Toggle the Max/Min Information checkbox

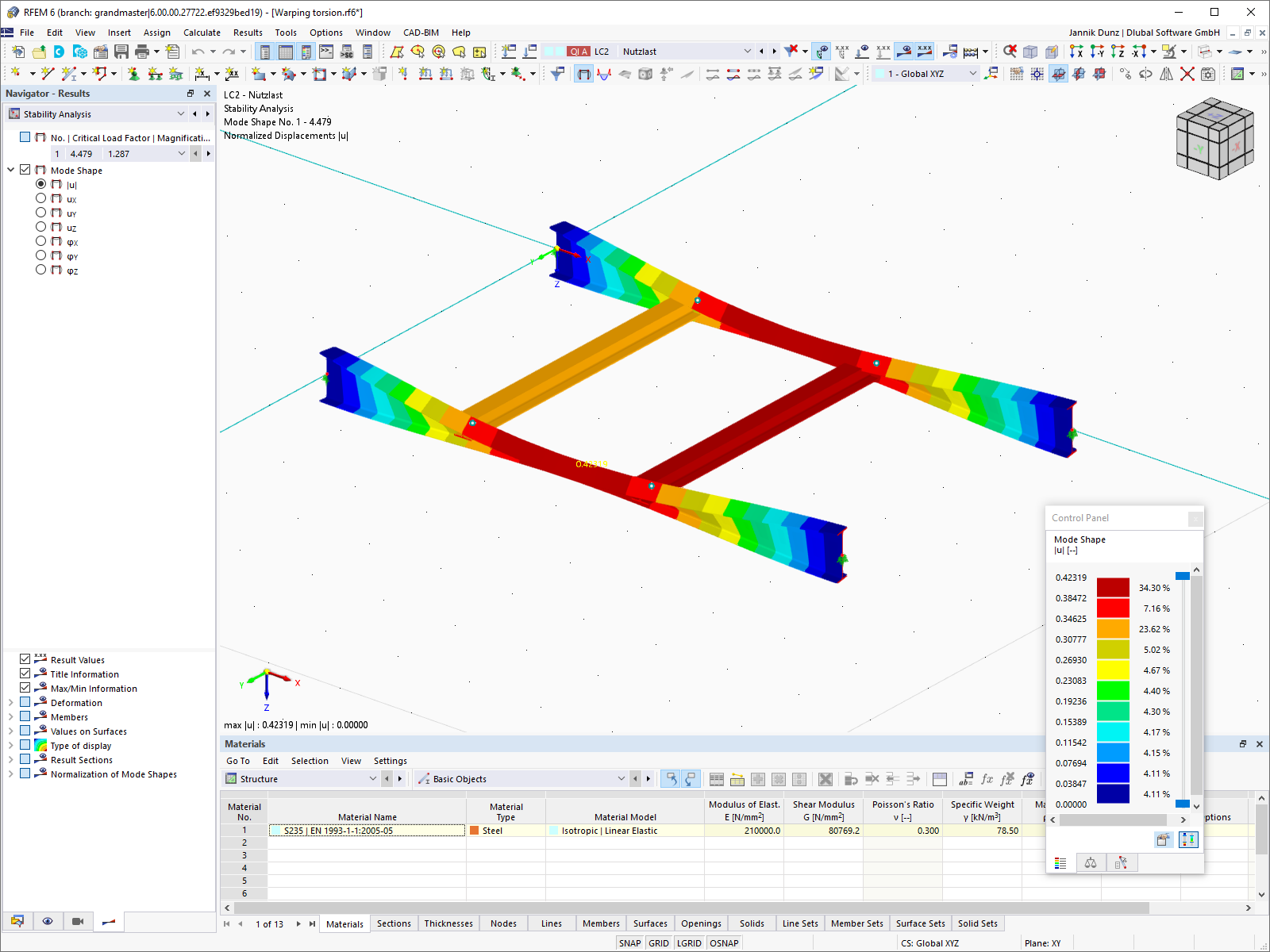point(25,688)
